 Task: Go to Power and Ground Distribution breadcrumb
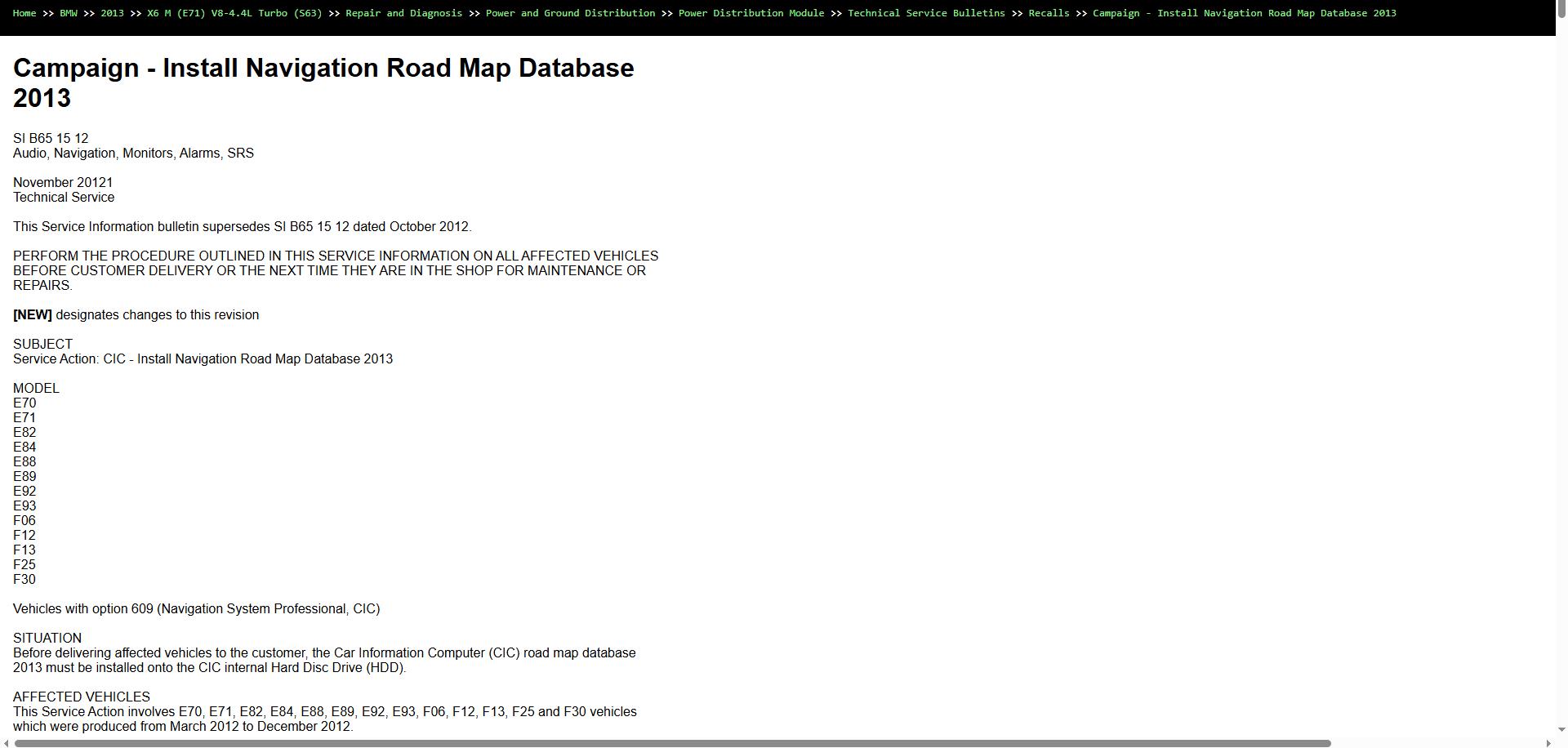(x=570, y=13)
